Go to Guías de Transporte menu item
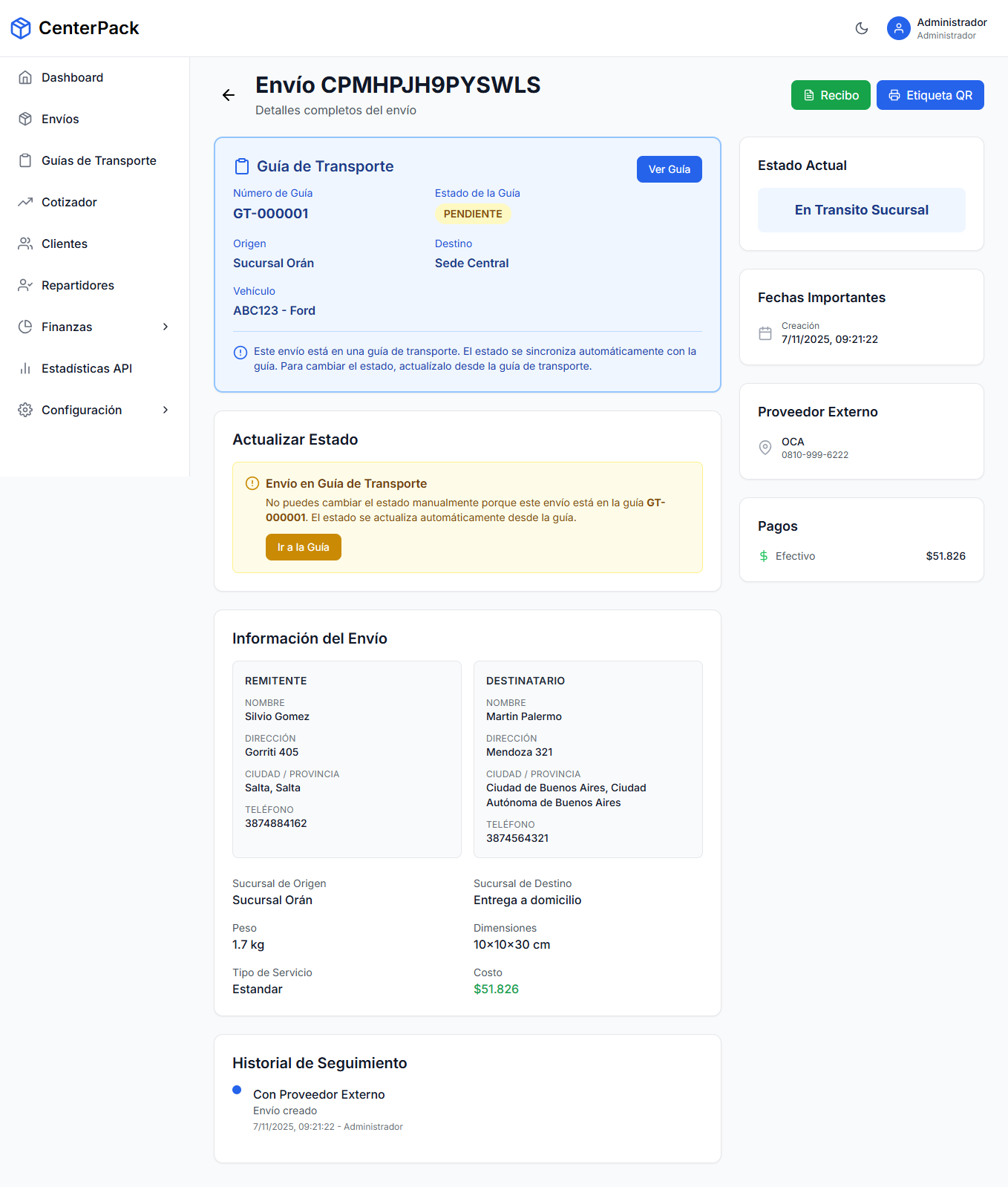Screen dimensions: 1008x1187 pos(99,161)
